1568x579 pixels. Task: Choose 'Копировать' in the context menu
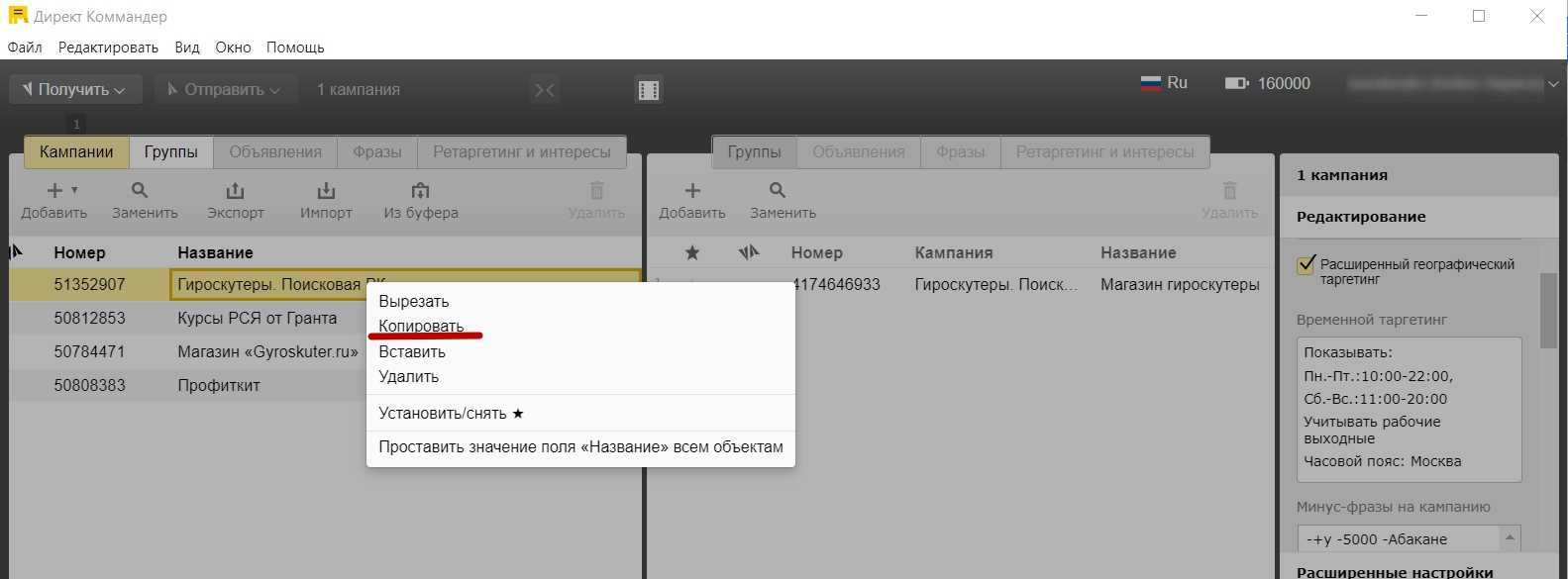point(421,326)
